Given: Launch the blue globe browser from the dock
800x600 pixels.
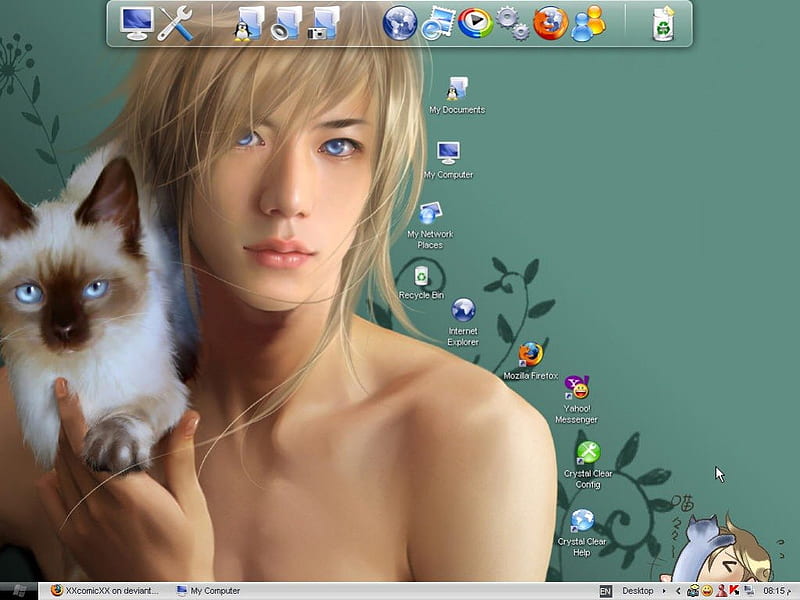Looking at the screenshot, I should [400, 23].
